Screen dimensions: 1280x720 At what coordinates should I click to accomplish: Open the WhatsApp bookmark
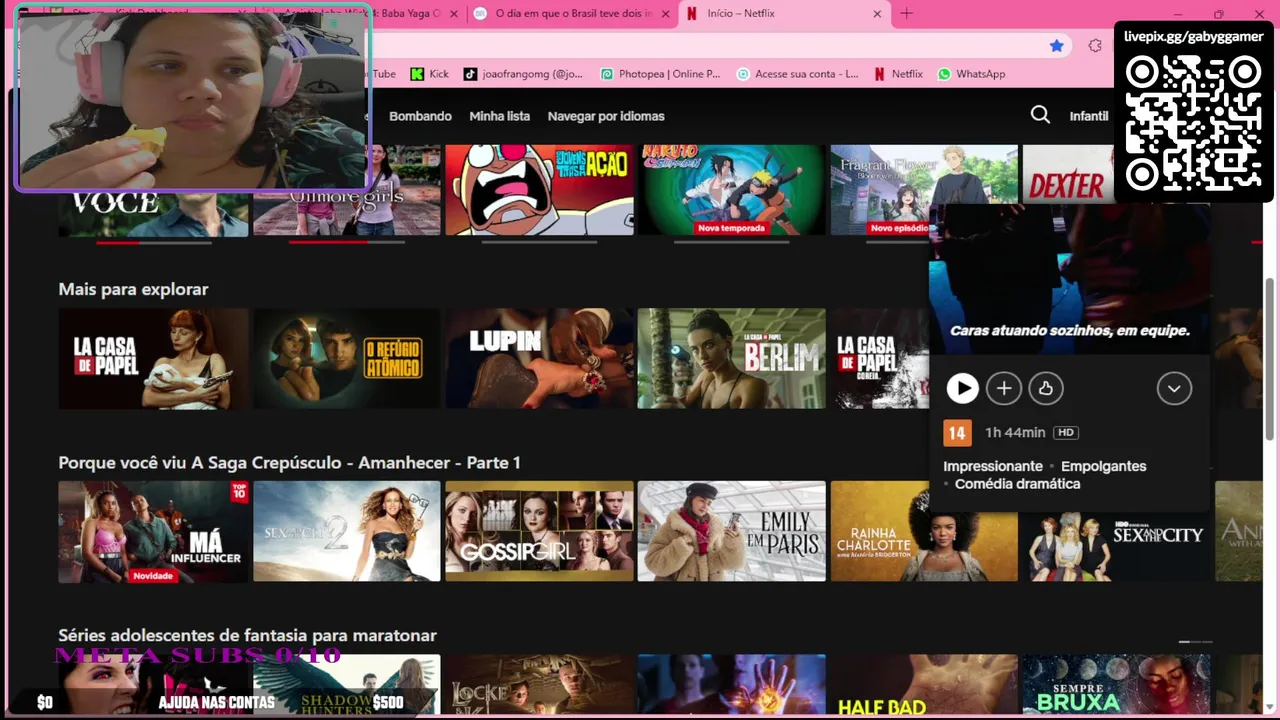coord(971,74)
